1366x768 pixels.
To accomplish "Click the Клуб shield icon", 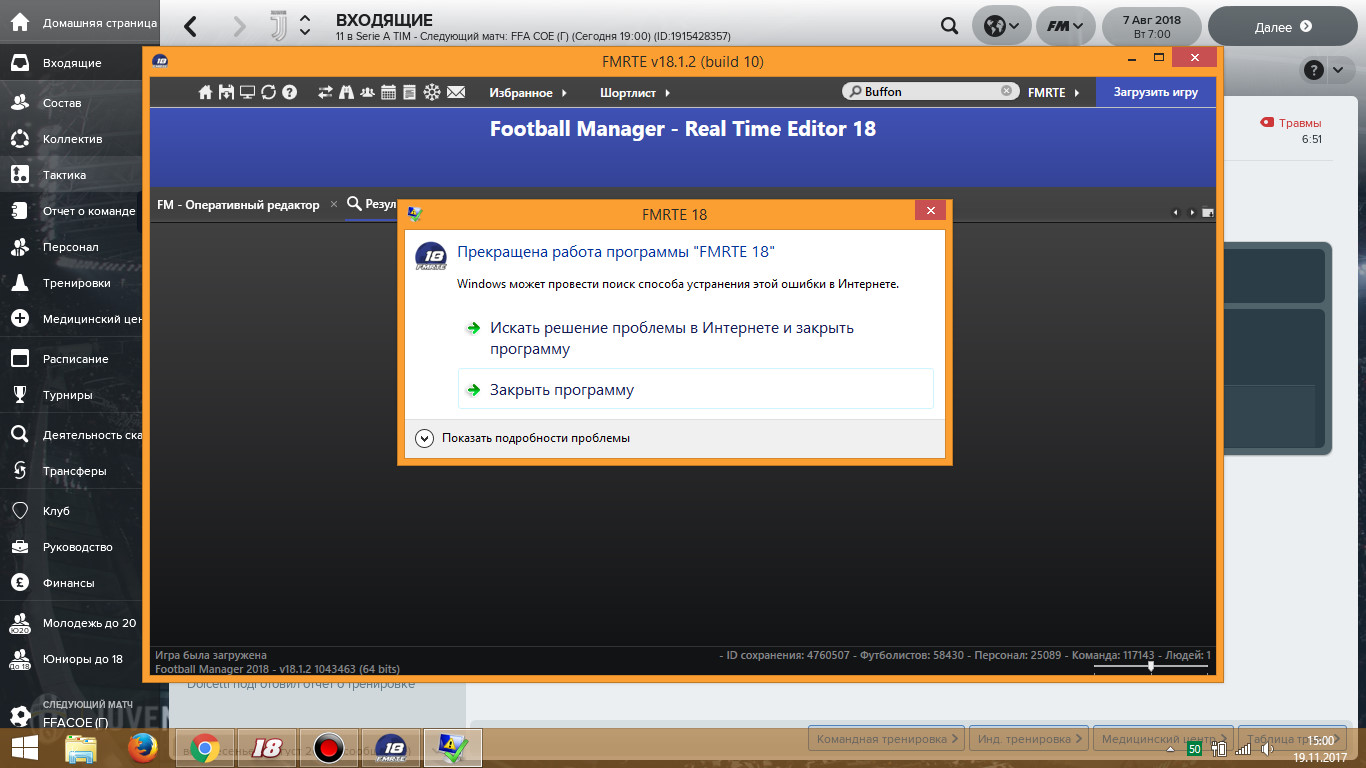I will click(19, 511).
